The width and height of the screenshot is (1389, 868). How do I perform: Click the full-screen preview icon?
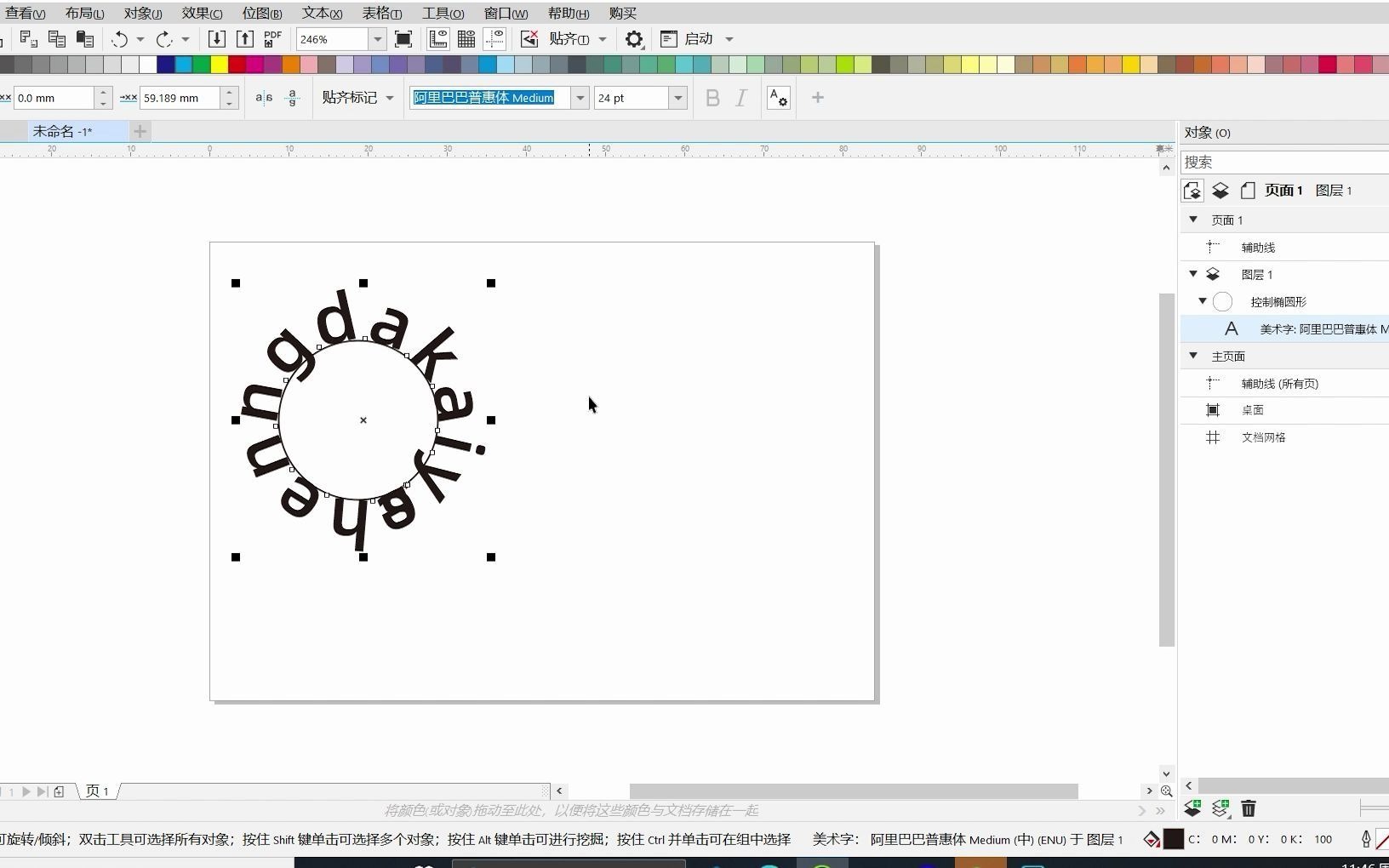[x=403, y=39]
